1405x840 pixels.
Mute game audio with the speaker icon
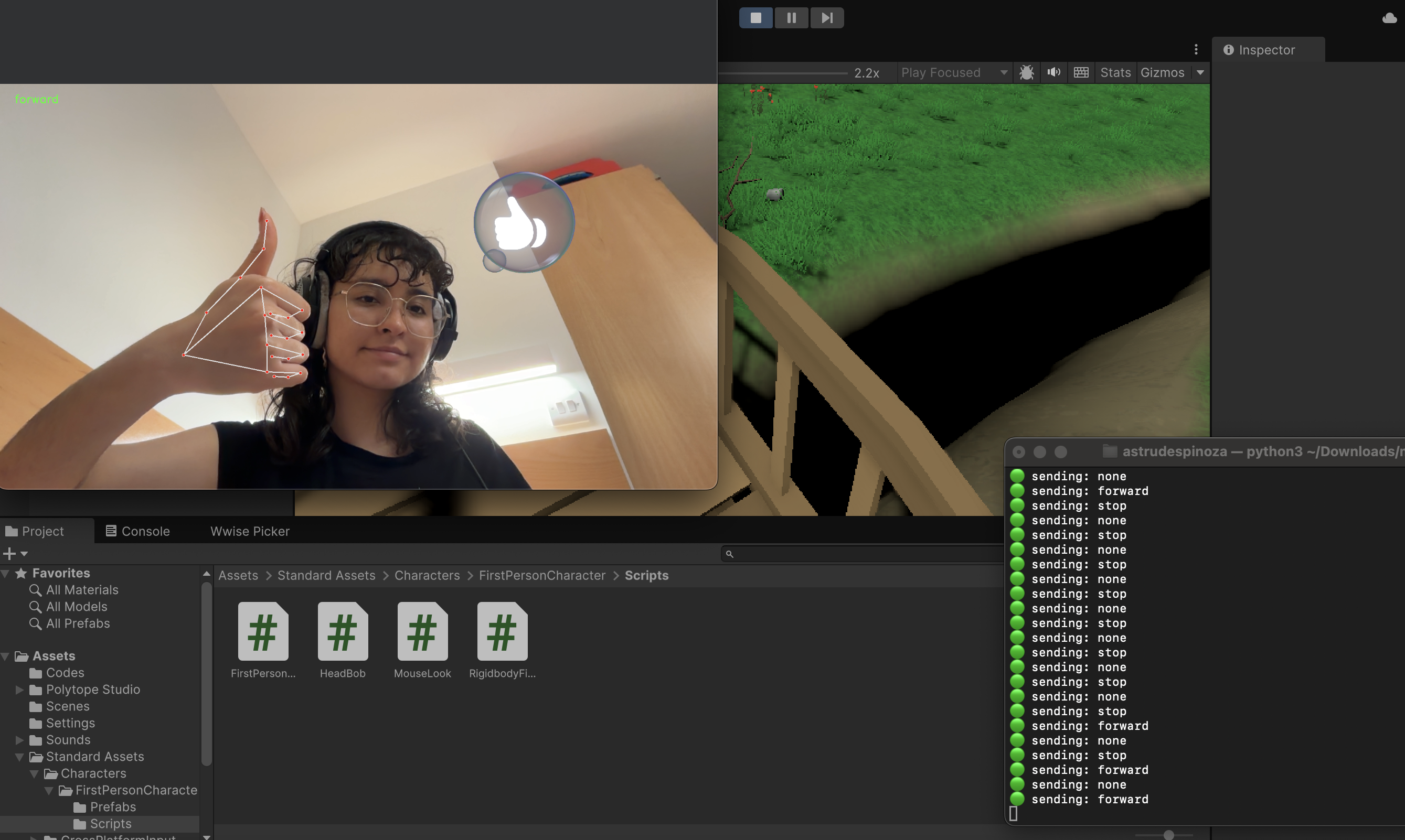tap(1053, 72)
